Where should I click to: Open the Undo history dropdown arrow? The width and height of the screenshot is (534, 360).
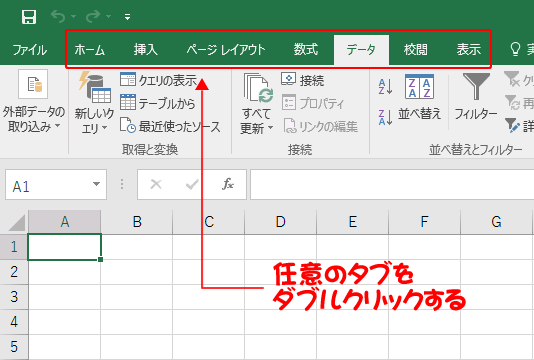(x=74, y=16)
